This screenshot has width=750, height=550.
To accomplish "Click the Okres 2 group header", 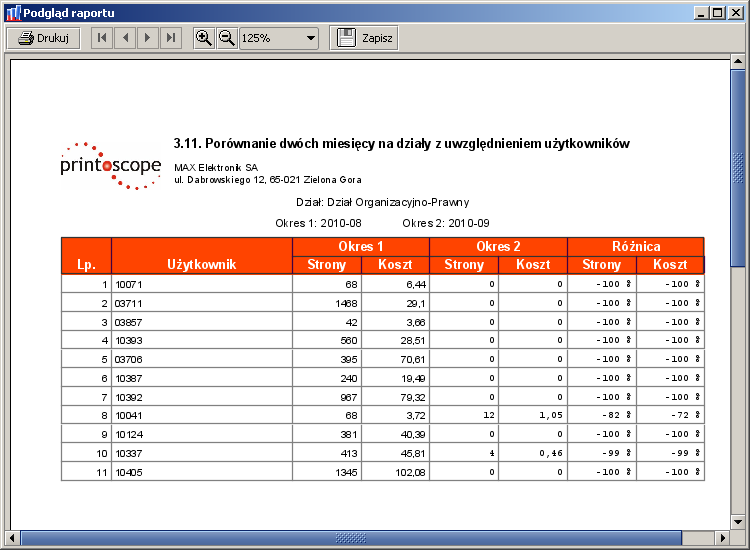I will coord(498,246).
